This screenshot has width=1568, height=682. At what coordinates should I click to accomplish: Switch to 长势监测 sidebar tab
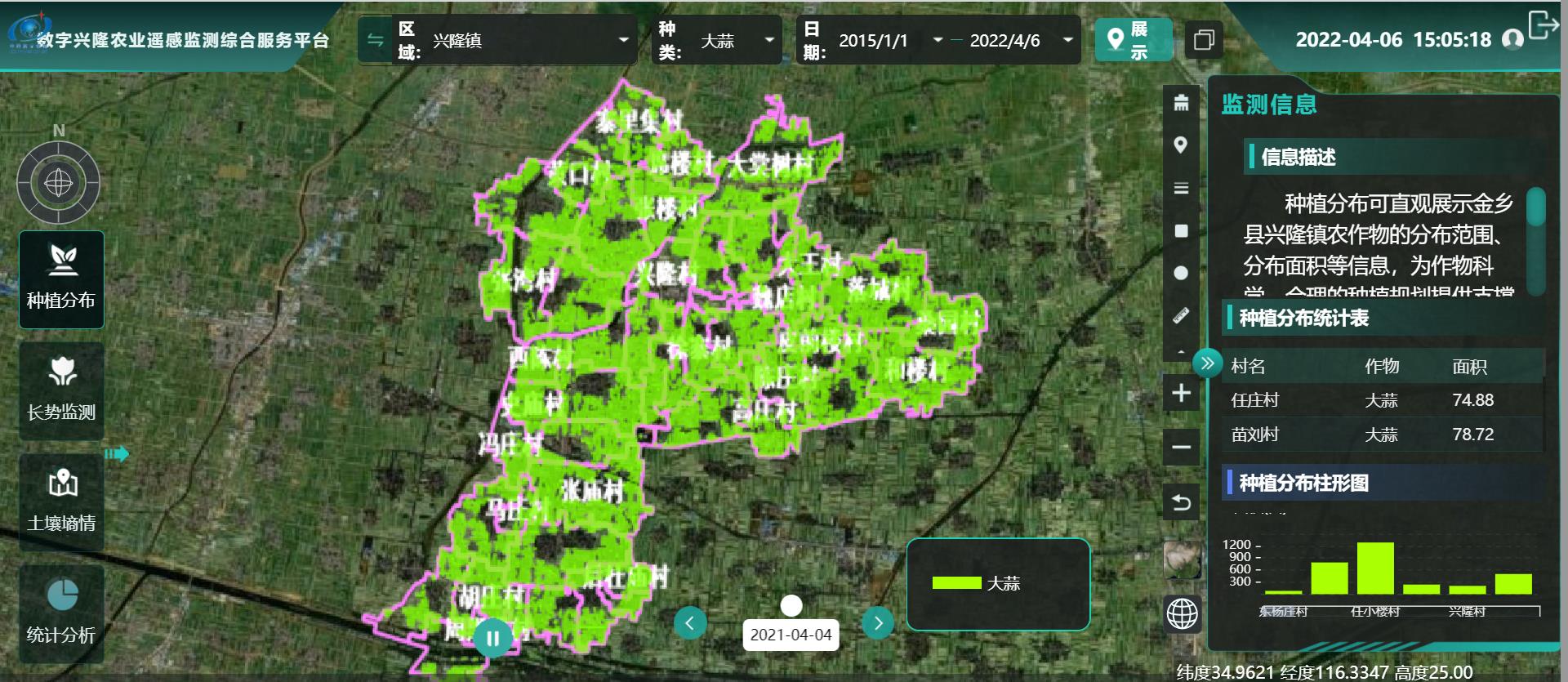click(61, 390)
